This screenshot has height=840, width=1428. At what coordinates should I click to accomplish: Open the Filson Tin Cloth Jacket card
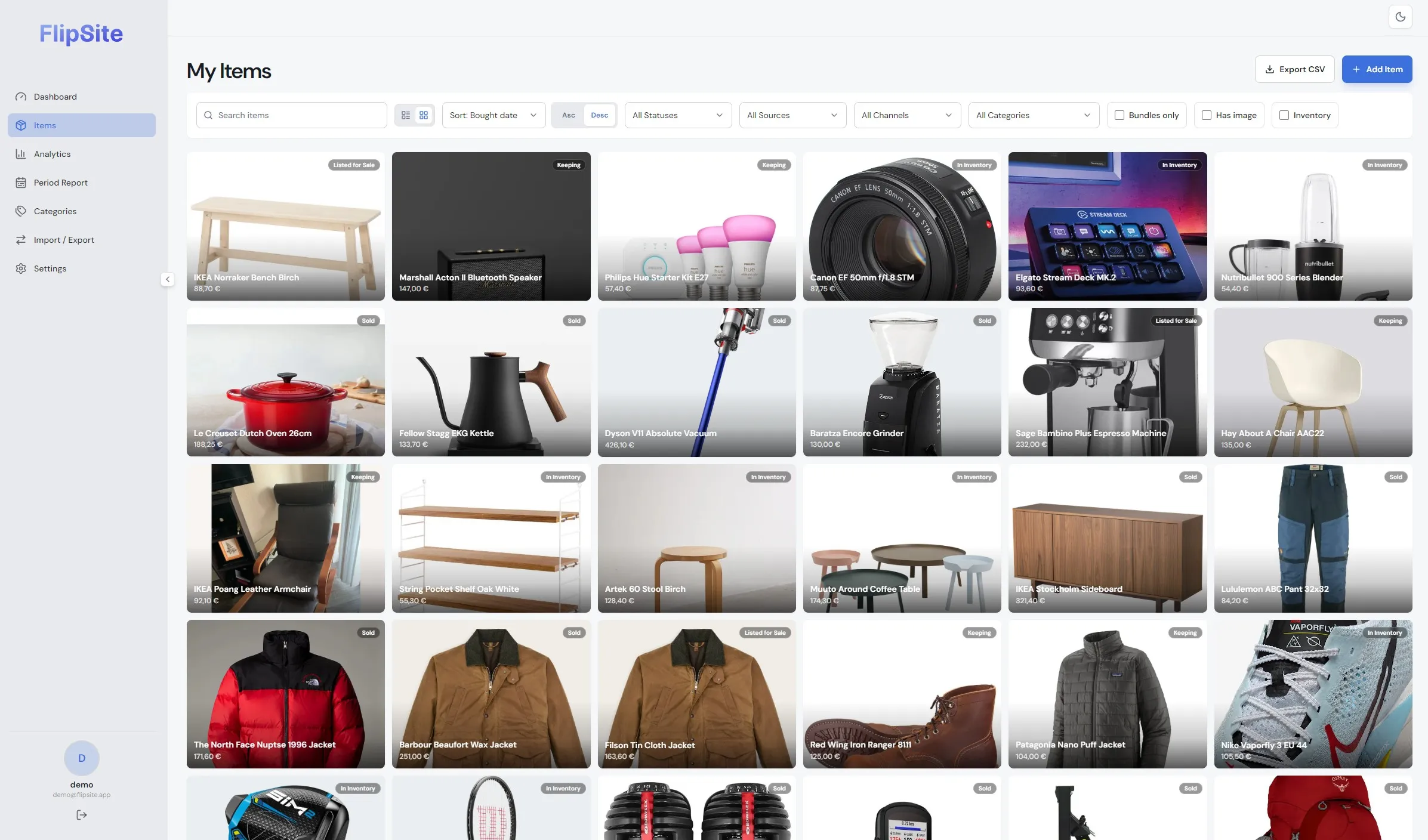tap(696, 694)
